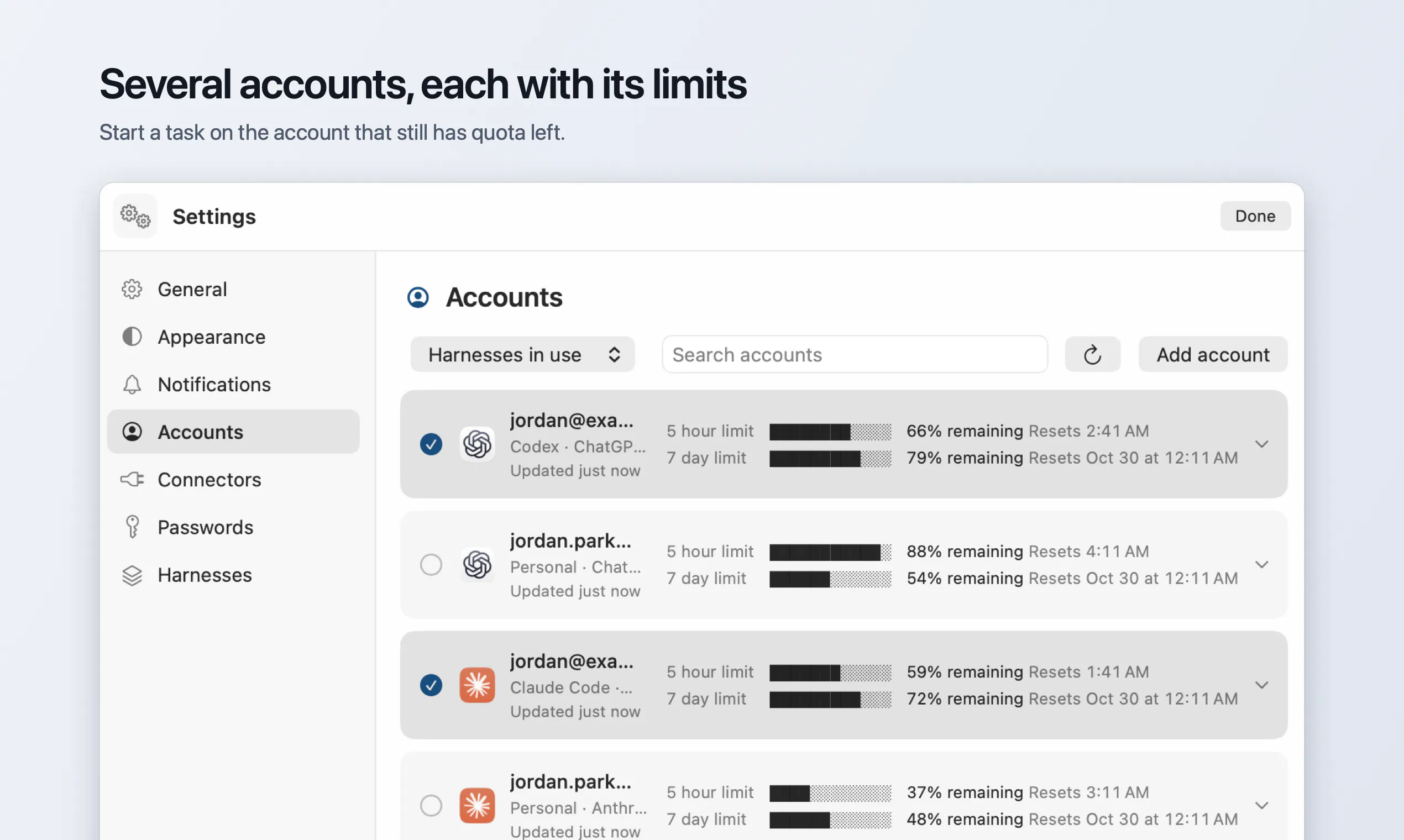This screenshot has width=1404, height=840.
Task: Refresh the accounts list
Action: 1093,355
